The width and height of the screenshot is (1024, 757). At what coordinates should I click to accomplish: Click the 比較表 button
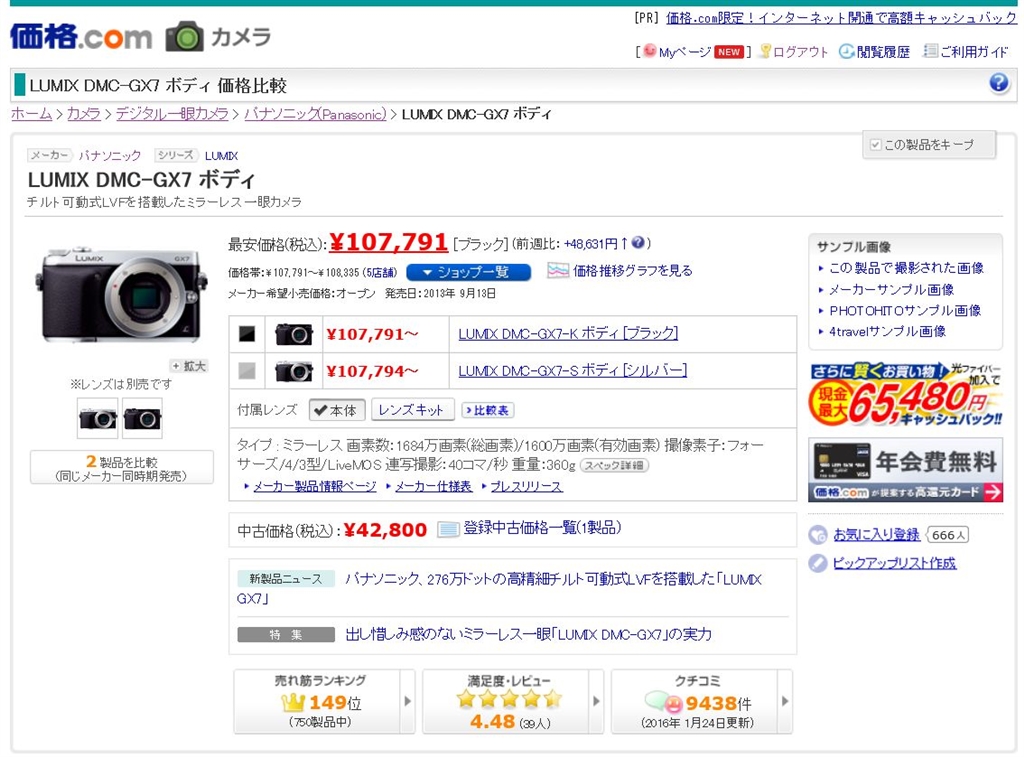click(x=488, y=410)
